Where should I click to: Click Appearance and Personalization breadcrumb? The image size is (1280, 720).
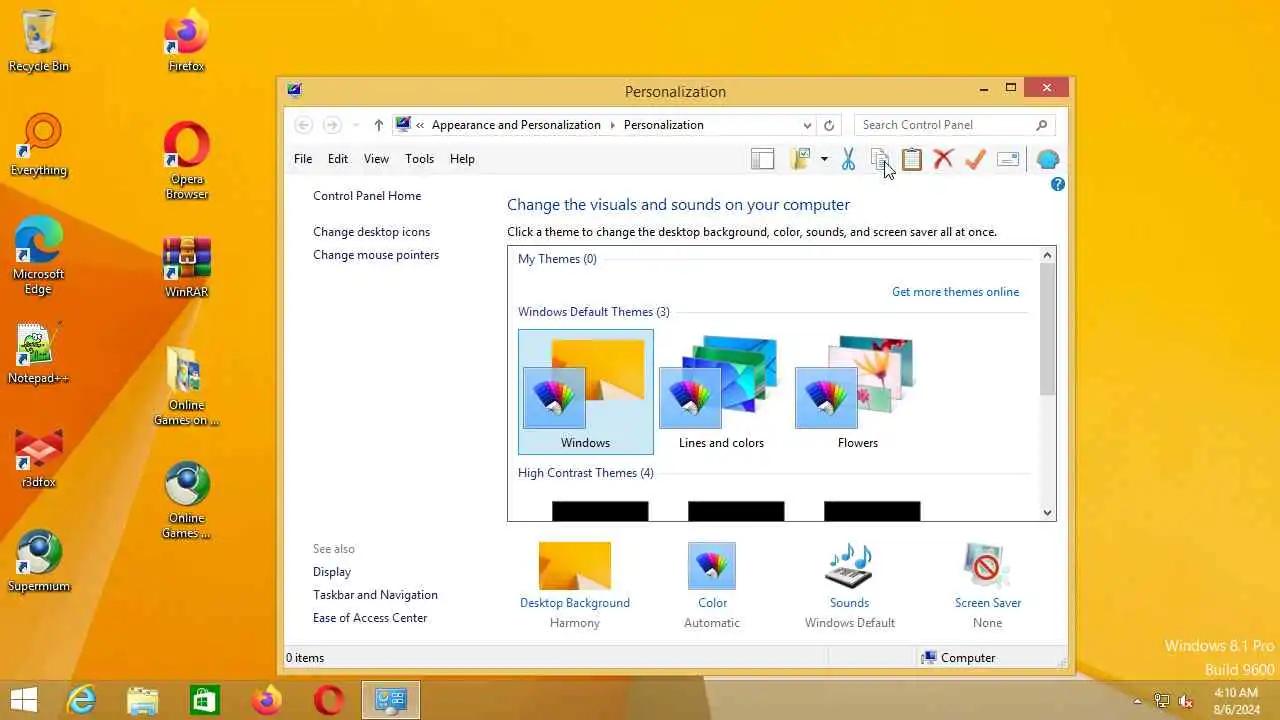point(516,125)
